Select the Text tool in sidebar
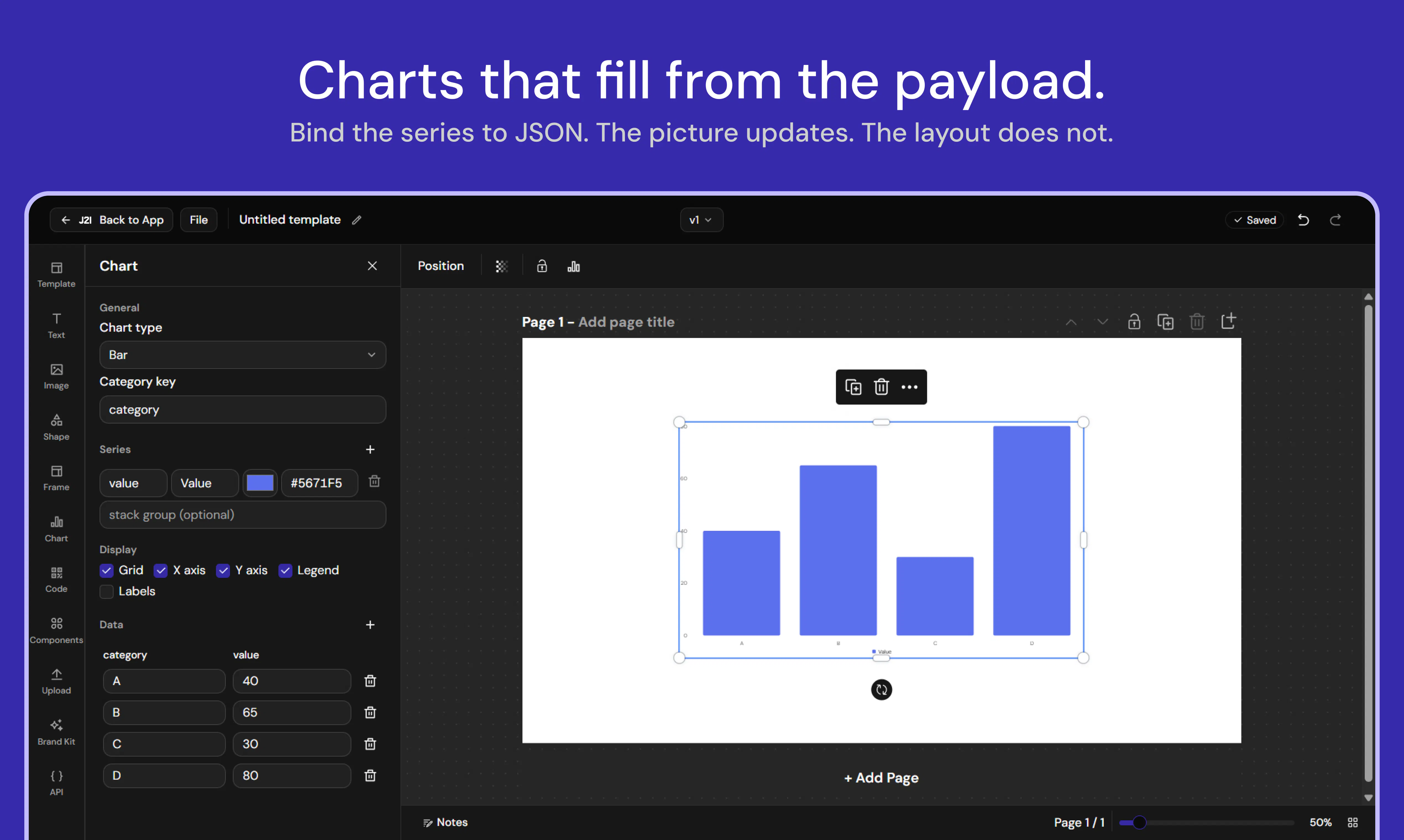This screenshot has width=1404, height=840. tap(56, 326)
